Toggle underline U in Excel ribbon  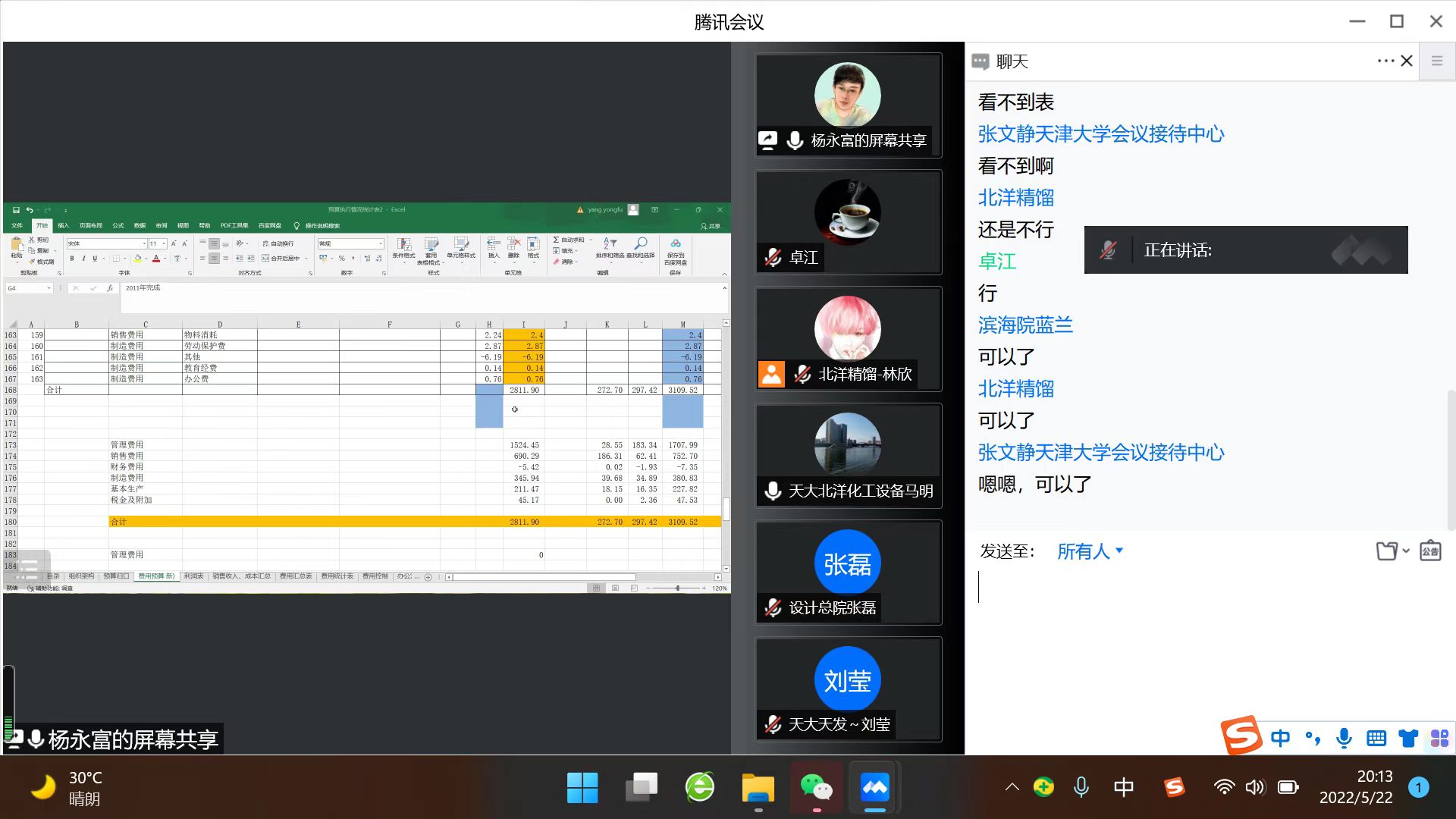[95, 259]
